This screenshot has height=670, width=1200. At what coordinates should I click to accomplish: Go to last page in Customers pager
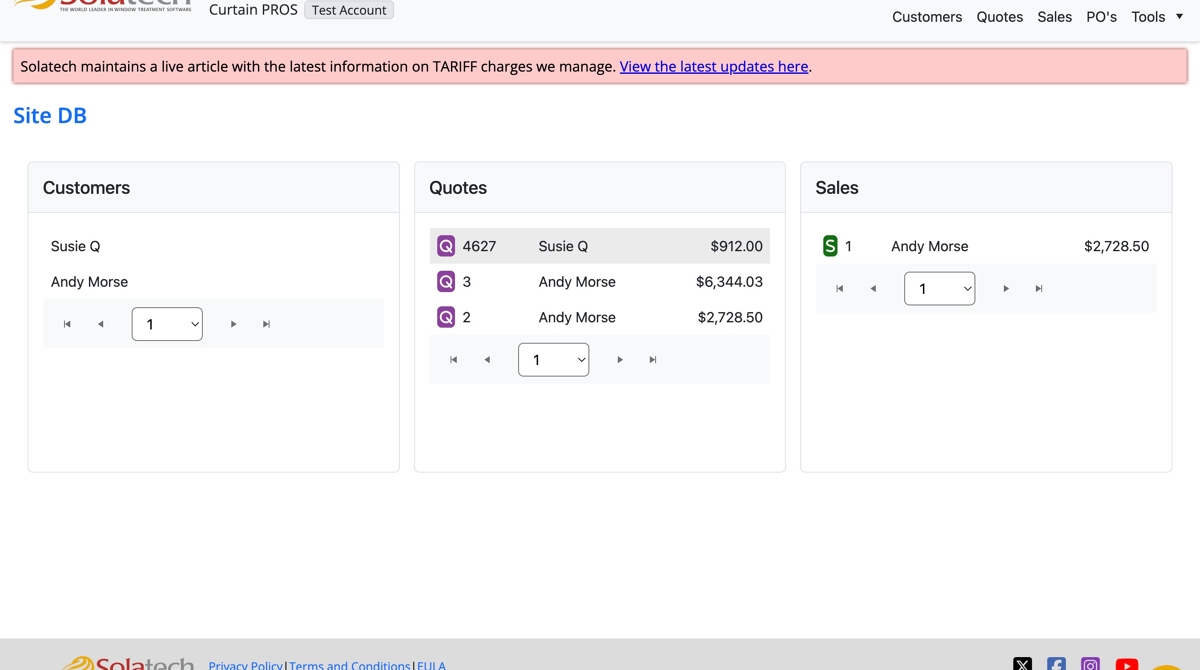(266, 324)
